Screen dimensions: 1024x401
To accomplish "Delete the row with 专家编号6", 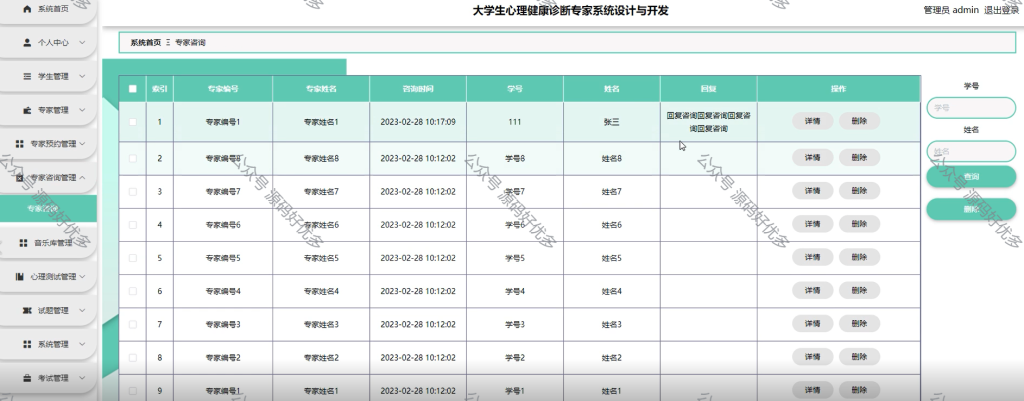I will click(x=859, y=224).
